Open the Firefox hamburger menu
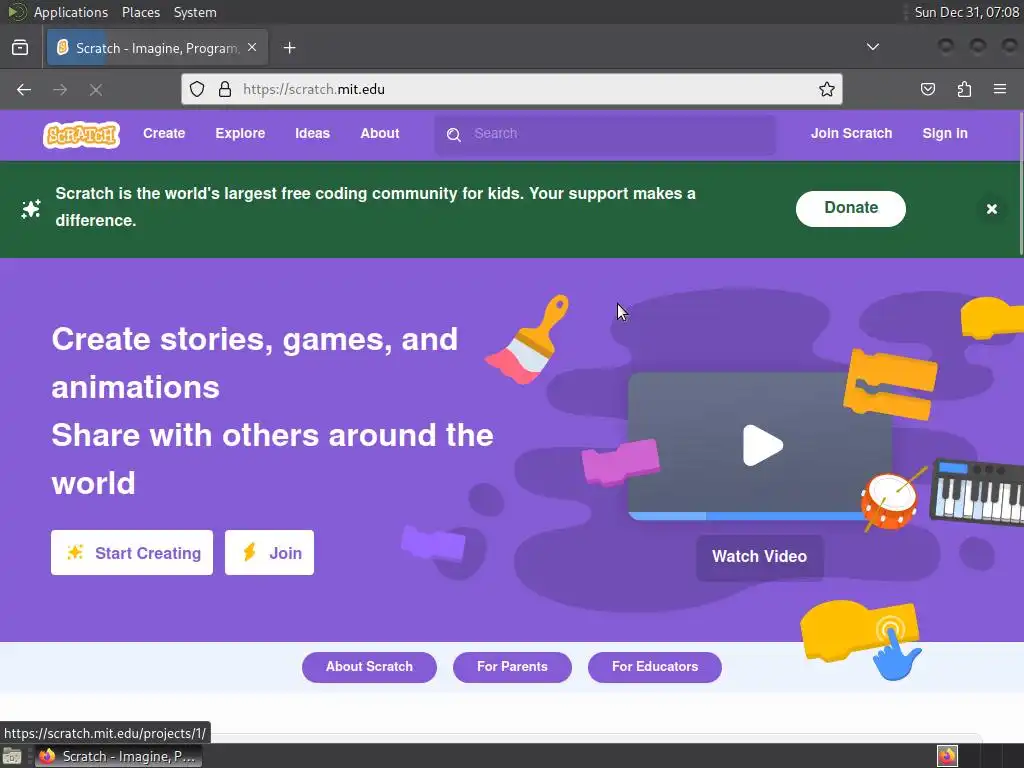Image resolution: width=1024 pixels, height=768 pixels. 1000,89
